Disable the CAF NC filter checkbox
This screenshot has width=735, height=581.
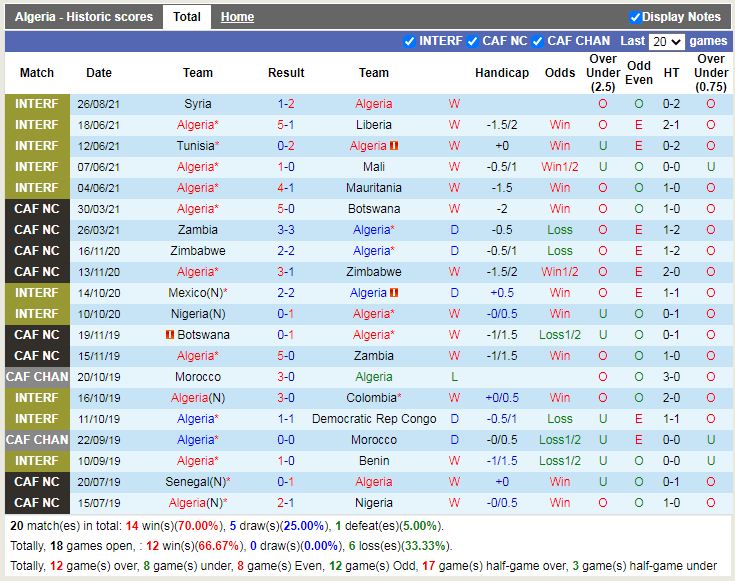(x=471, y=41)
